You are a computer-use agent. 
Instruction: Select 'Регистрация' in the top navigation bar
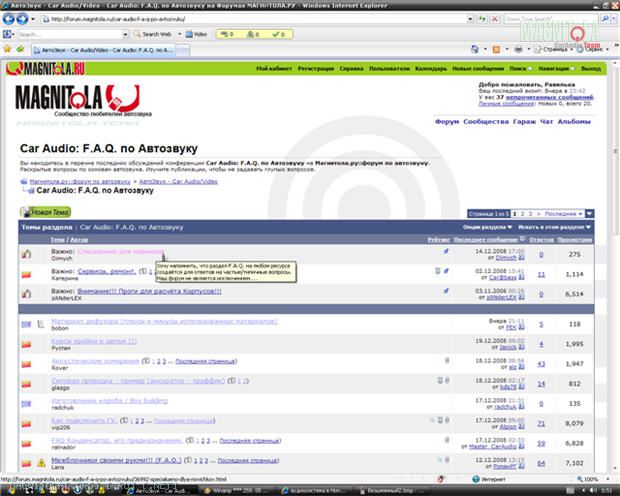tap(315, 68)
